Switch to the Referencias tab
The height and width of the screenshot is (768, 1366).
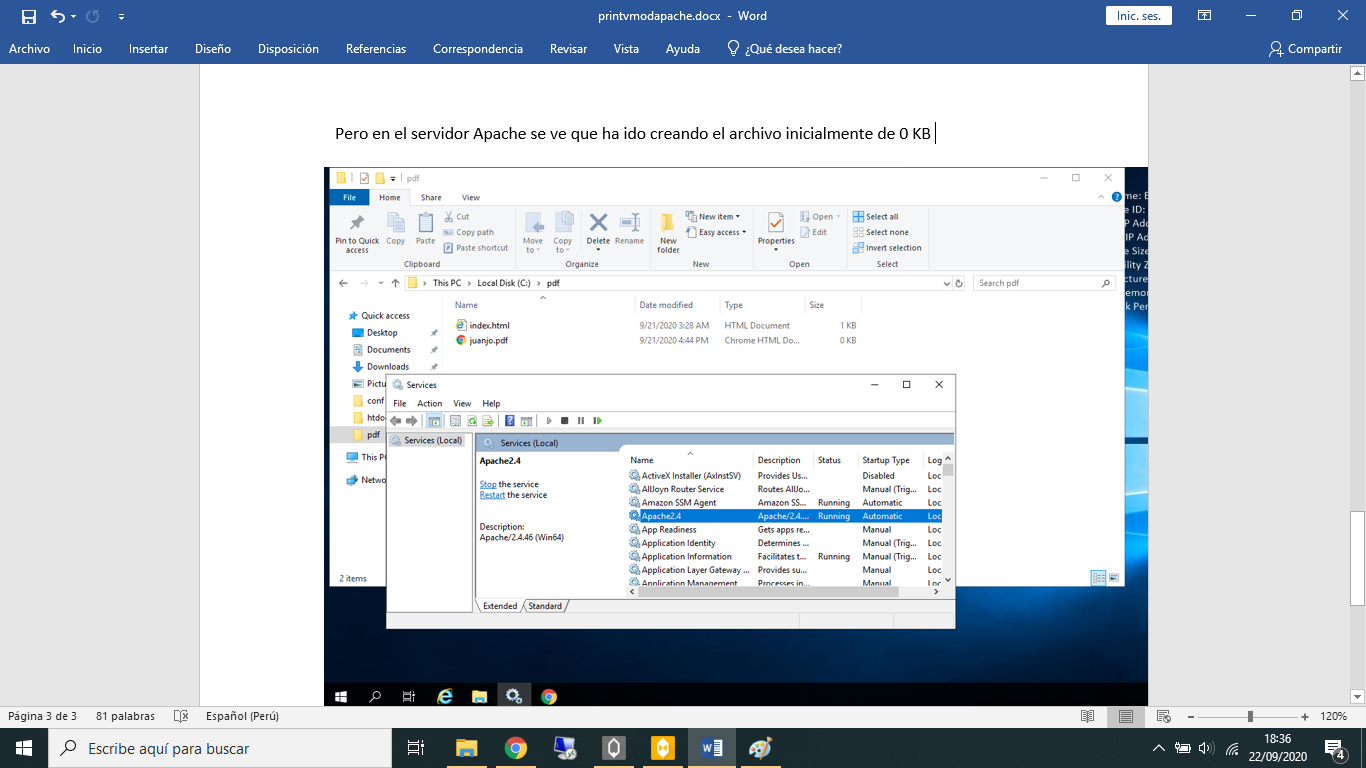click(376, 48)
